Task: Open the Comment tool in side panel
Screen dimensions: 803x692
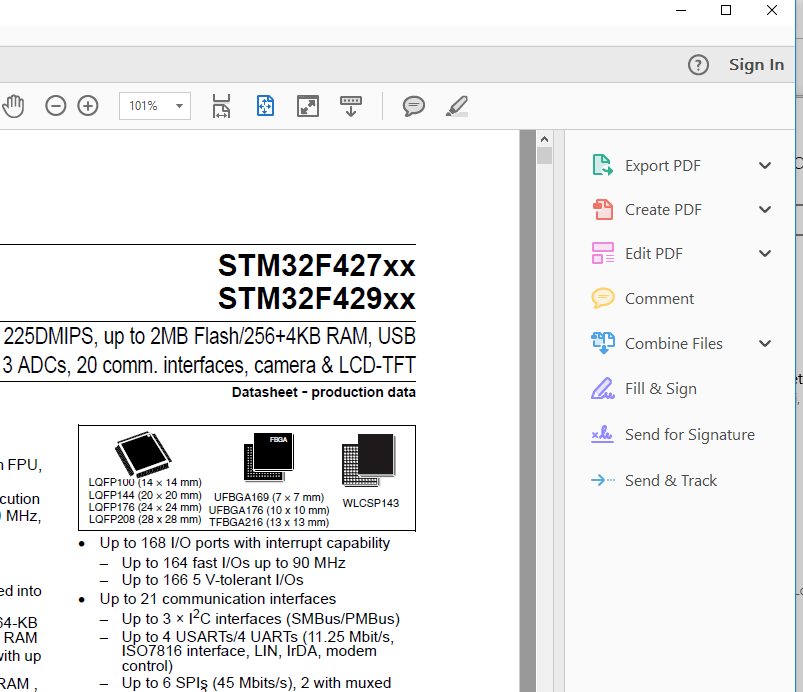Action: tap(659, 299)
